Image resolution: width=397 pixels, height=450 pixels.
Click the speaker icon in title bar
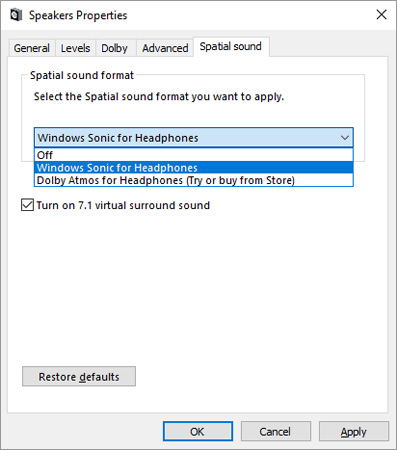pyautogui.click(x=16, y=15)
